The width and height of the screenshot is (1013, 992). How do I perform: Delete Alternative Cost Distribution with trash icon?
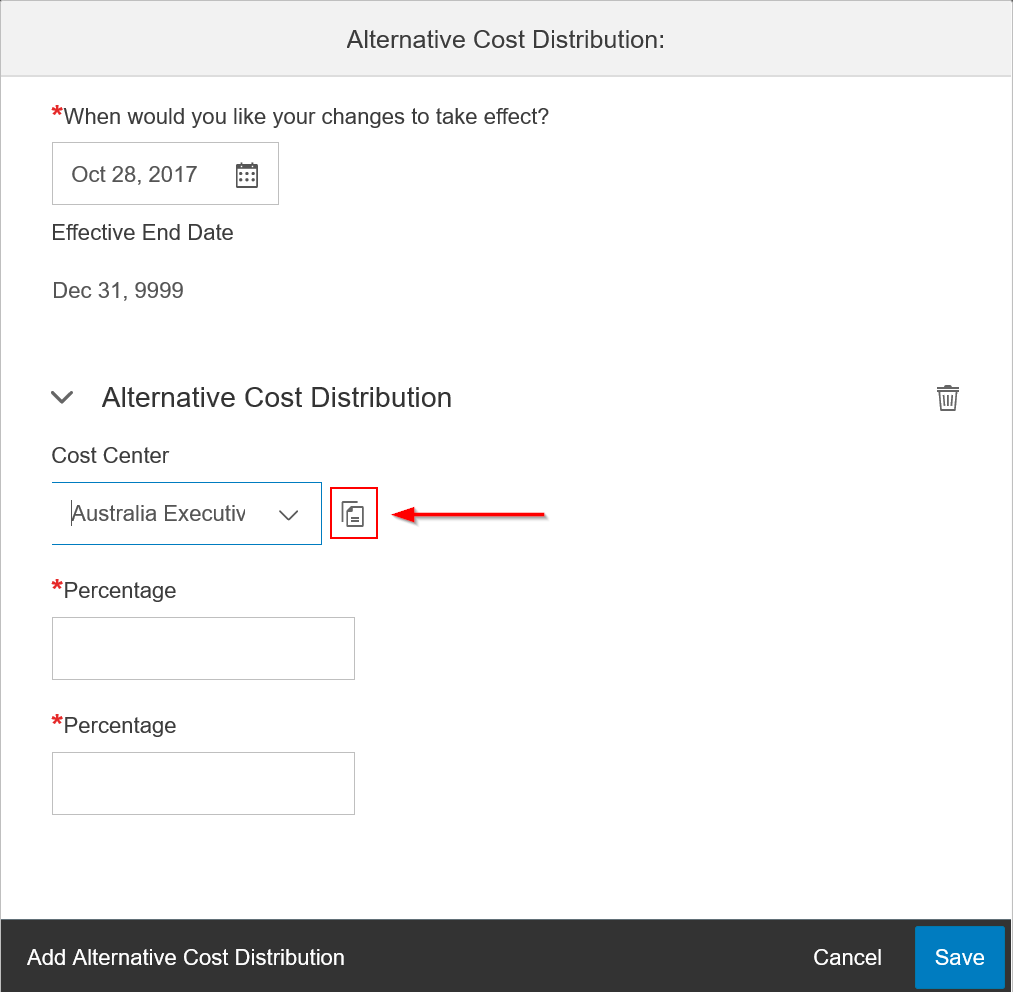tap(947, 397)
